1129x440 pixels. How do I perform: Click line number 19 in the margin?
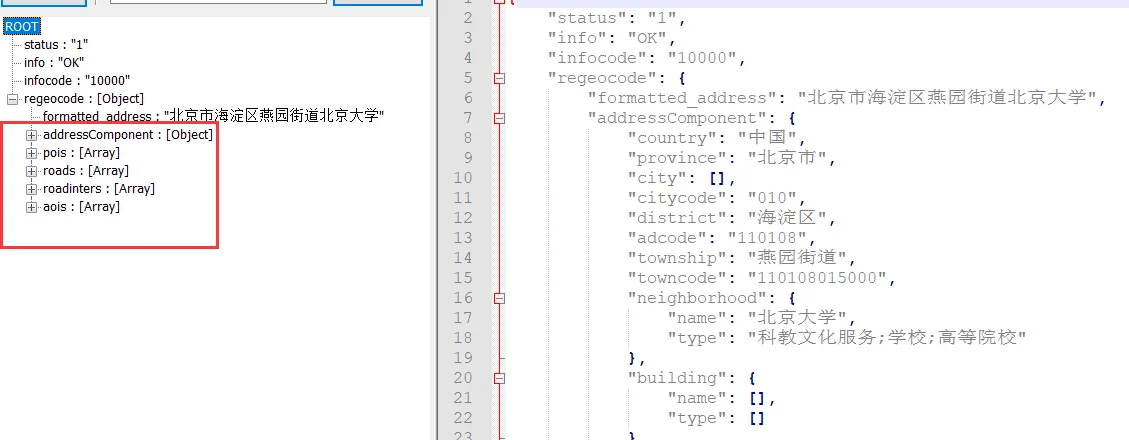(x=463, y=358)
